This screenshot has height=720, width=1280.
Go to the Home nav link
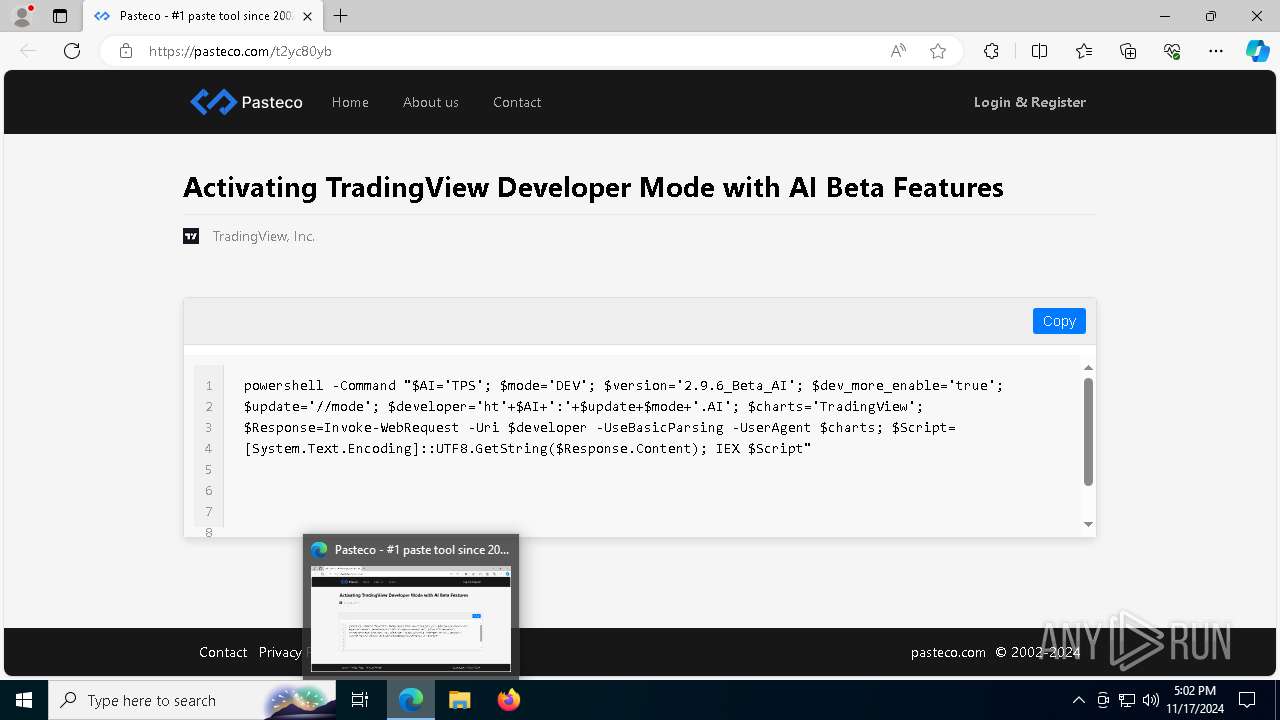350,102
